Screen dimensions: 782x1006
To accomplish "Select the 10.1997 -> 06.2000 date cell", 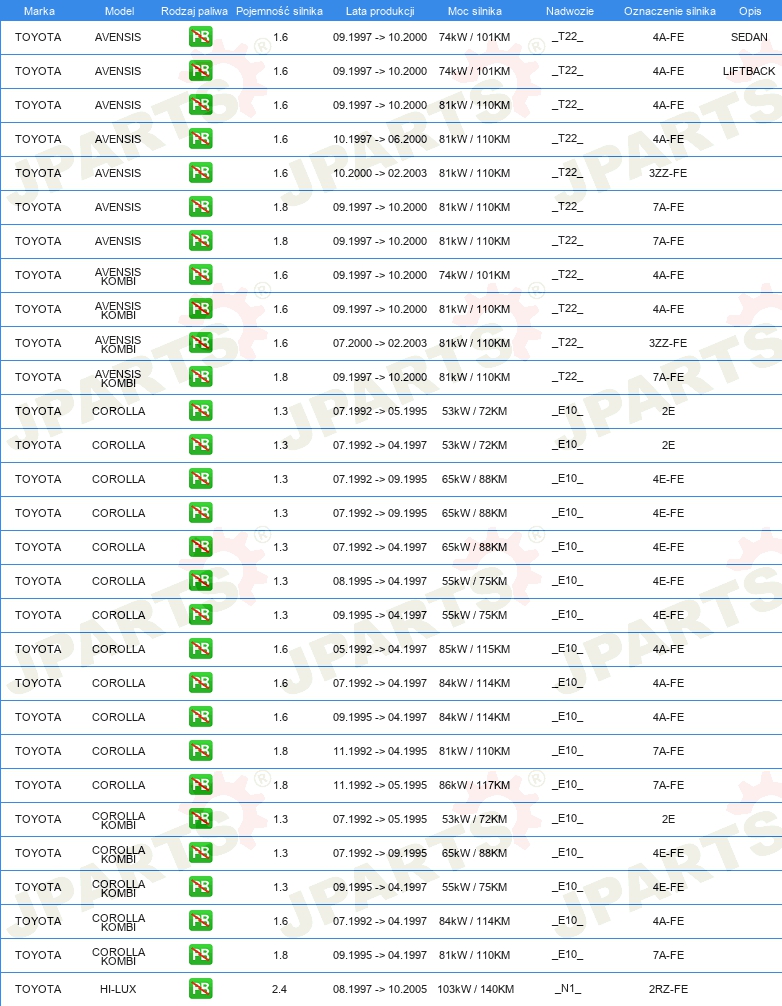I will pyautogui.click(x=380, y=139).
